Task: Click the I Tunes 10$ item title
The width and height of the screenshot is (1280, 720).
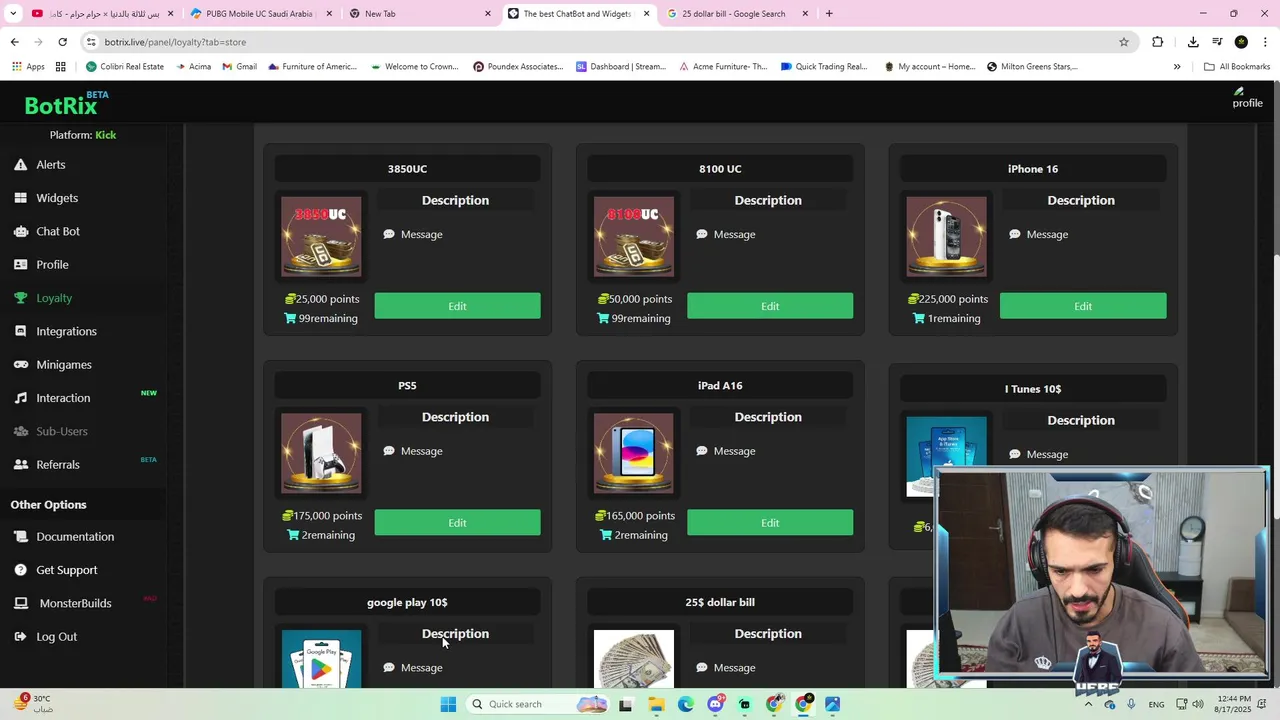Action: 1033,389
